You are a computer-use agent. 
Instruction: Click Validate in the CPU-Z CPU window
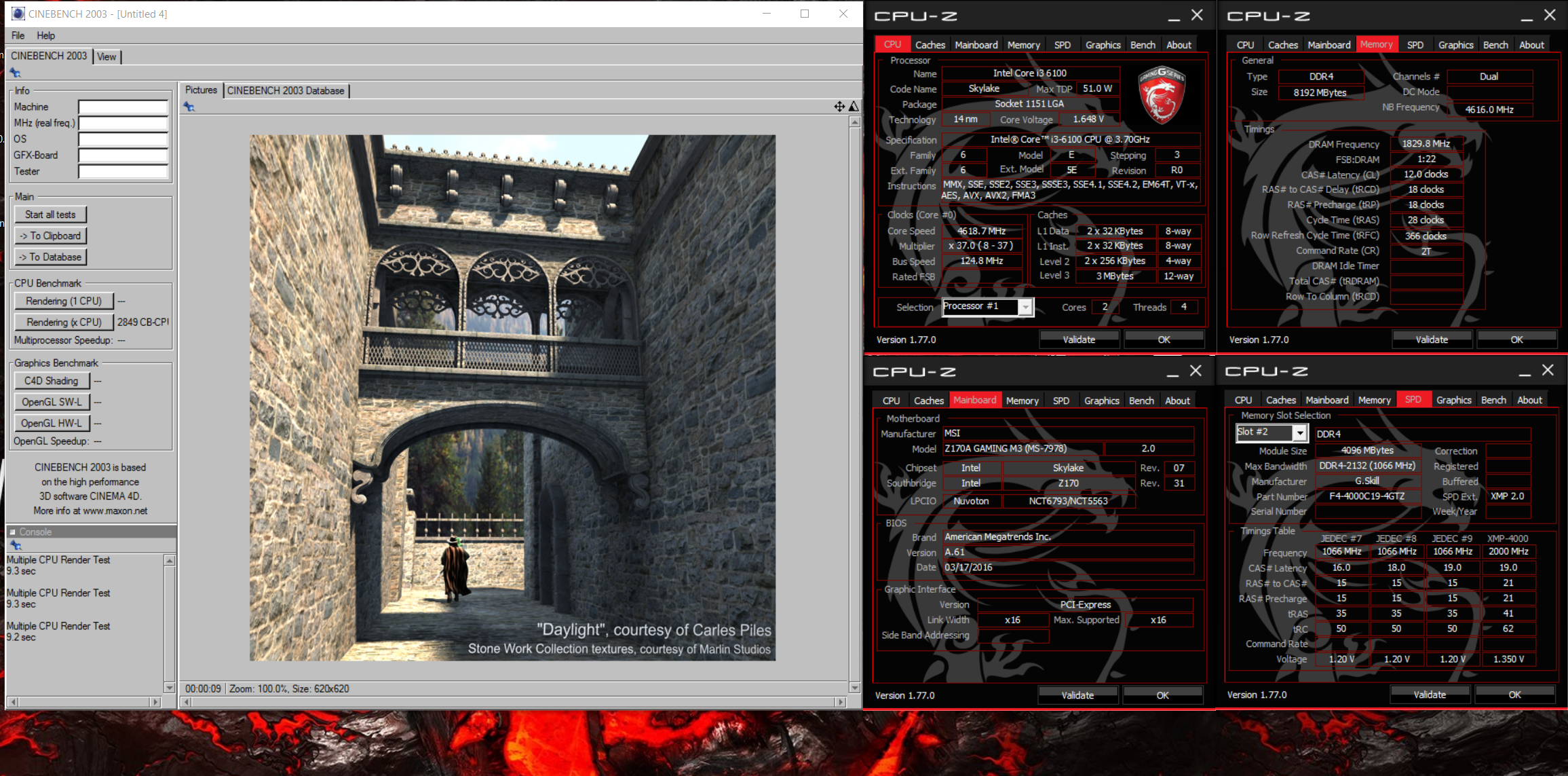pyautogui.click(x=1079, y=339)
